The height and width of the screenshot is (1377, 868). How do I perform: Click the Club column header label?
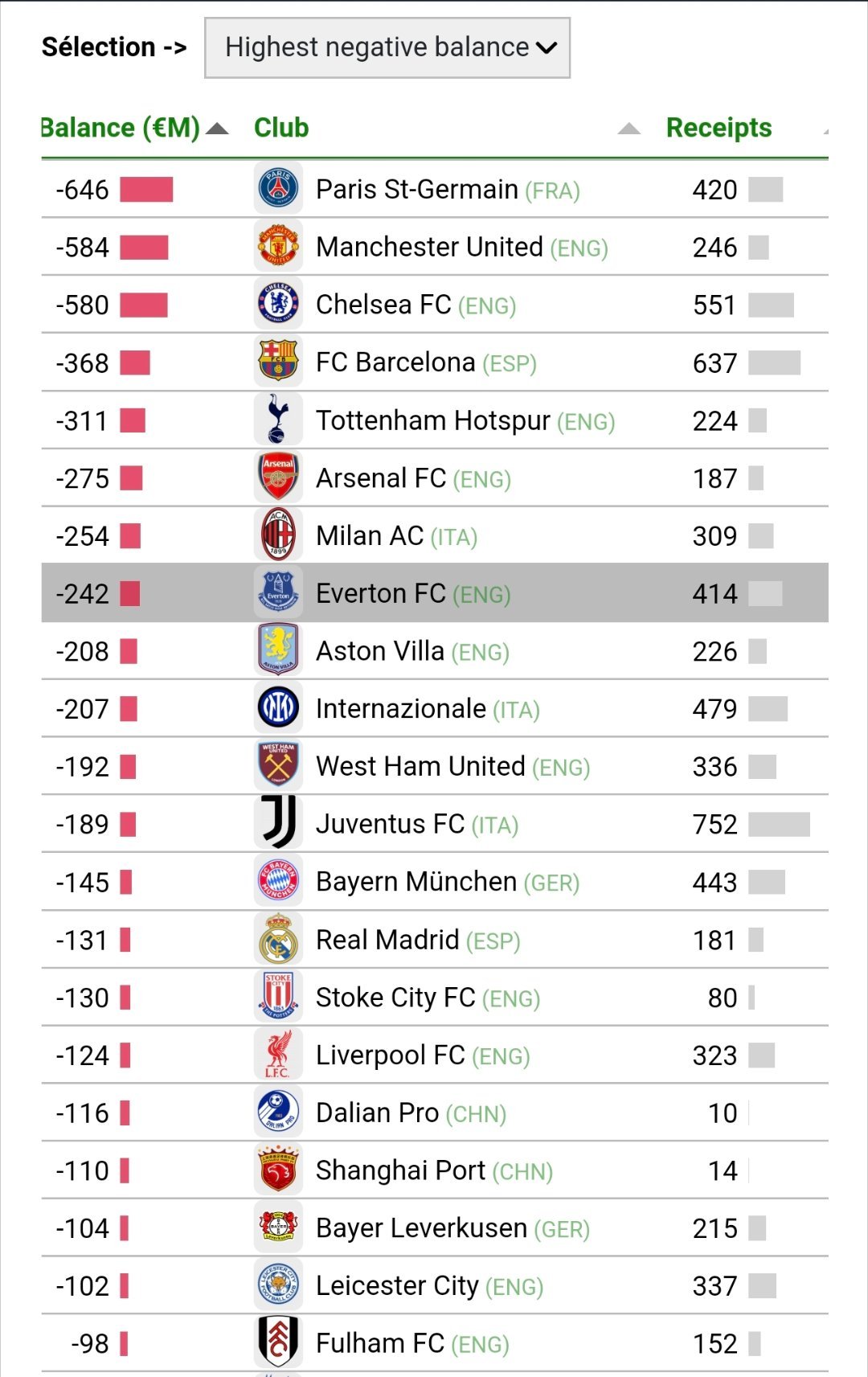[x=281, y=128]
